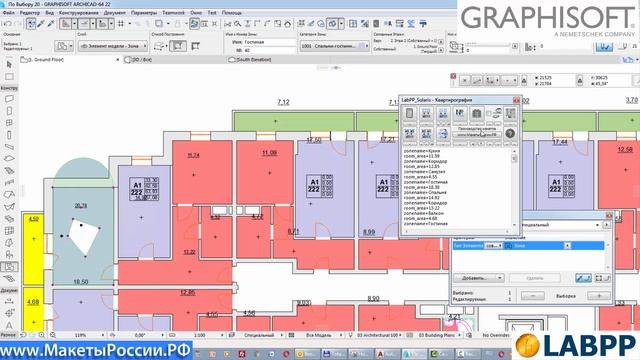Screen dimensions: 640x360
Task: Open the Параметры menu
Action: click(x=144, y=13)
